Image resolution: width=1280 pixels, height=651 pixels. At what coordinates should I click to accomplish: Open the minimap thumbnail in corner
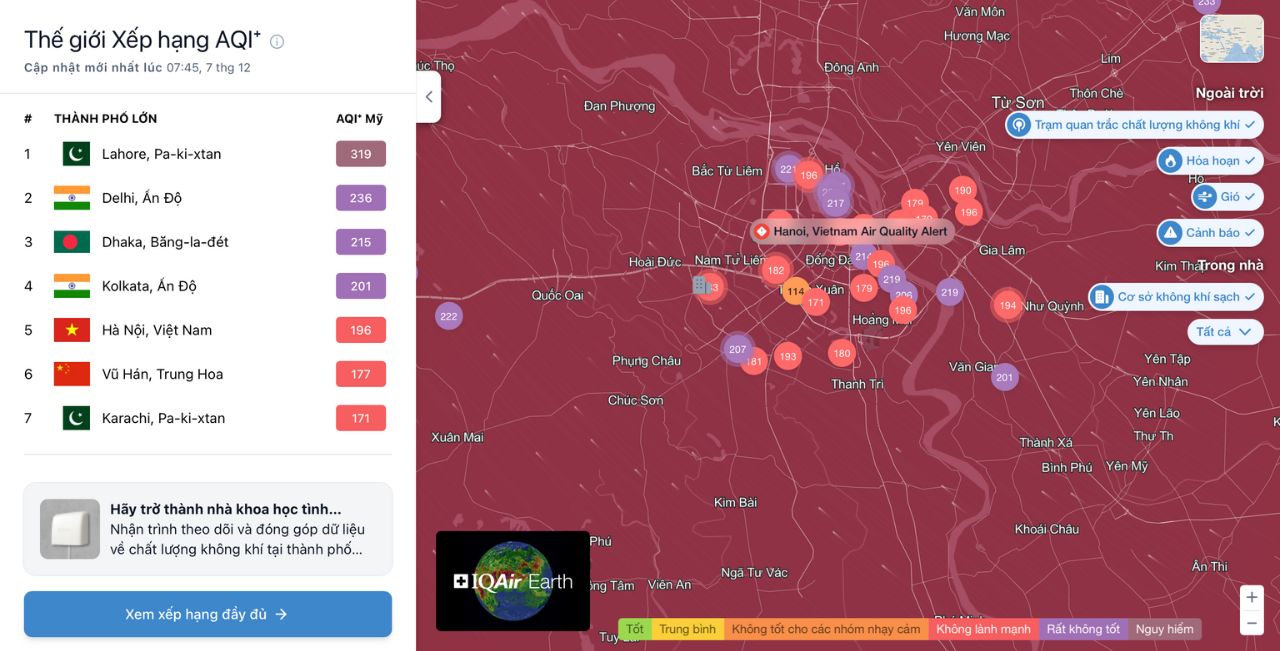(1230, 39)
